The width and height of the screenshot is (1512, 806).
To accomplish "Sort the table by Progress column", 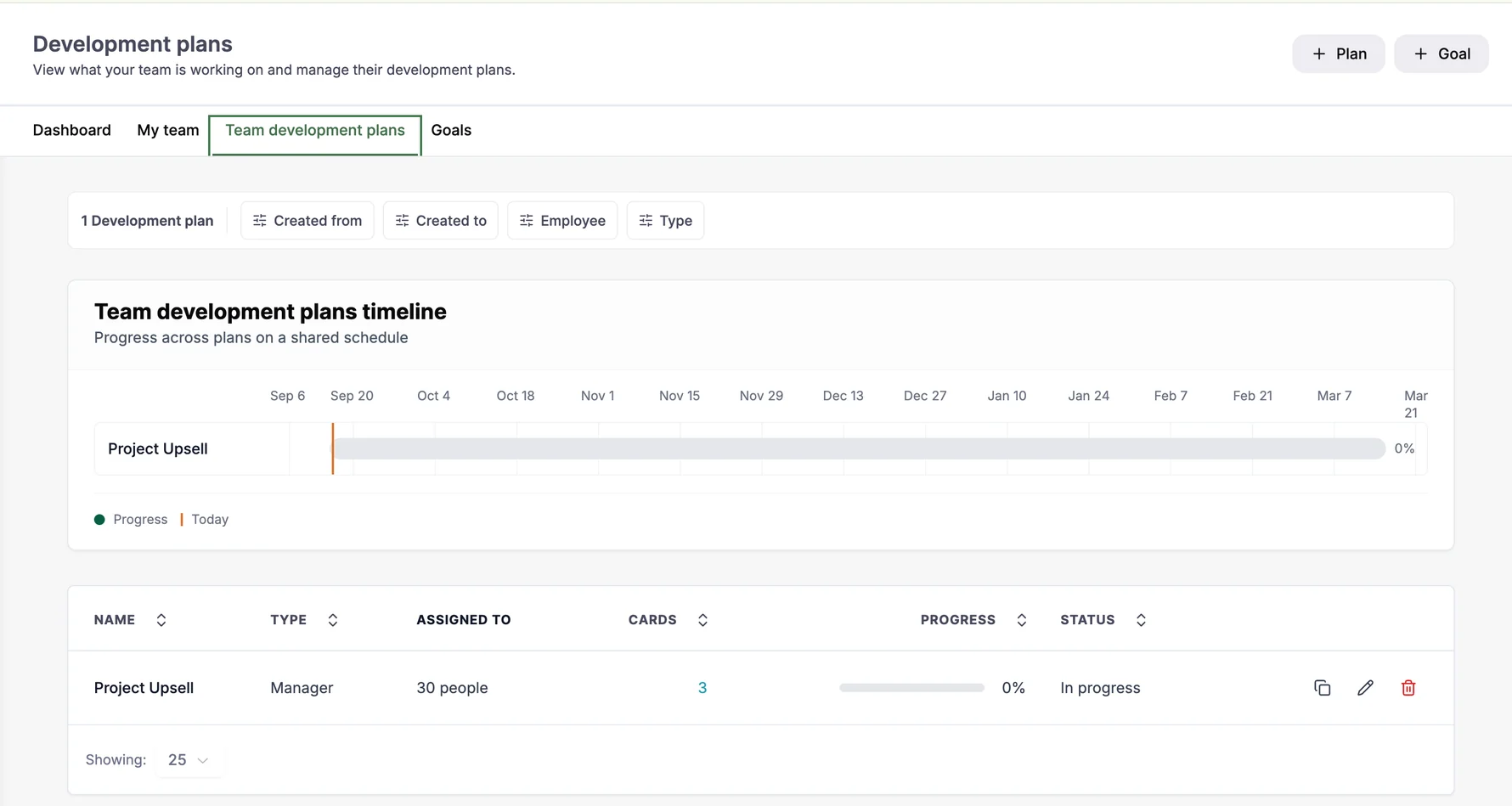I will [x=1022, y=620].
